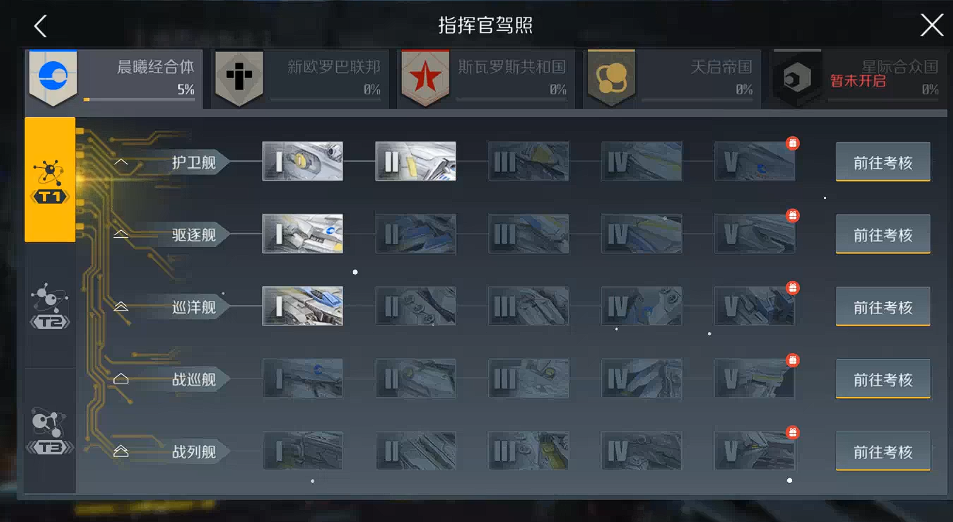This screenshot has width=953, height=522.
Task: Click the 晨曦经合体 5% progress bar
Action: click(x=139, y=99)
